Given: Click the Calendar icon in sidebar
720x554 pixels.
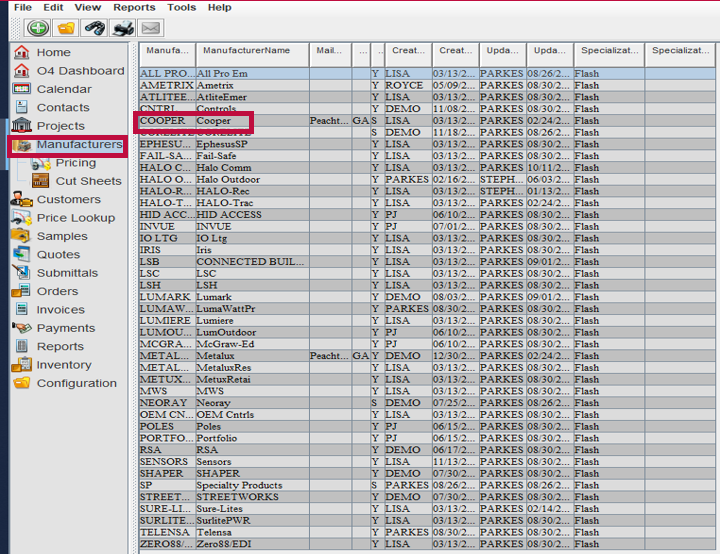Looking at the screenshot, I should point(22,89).
